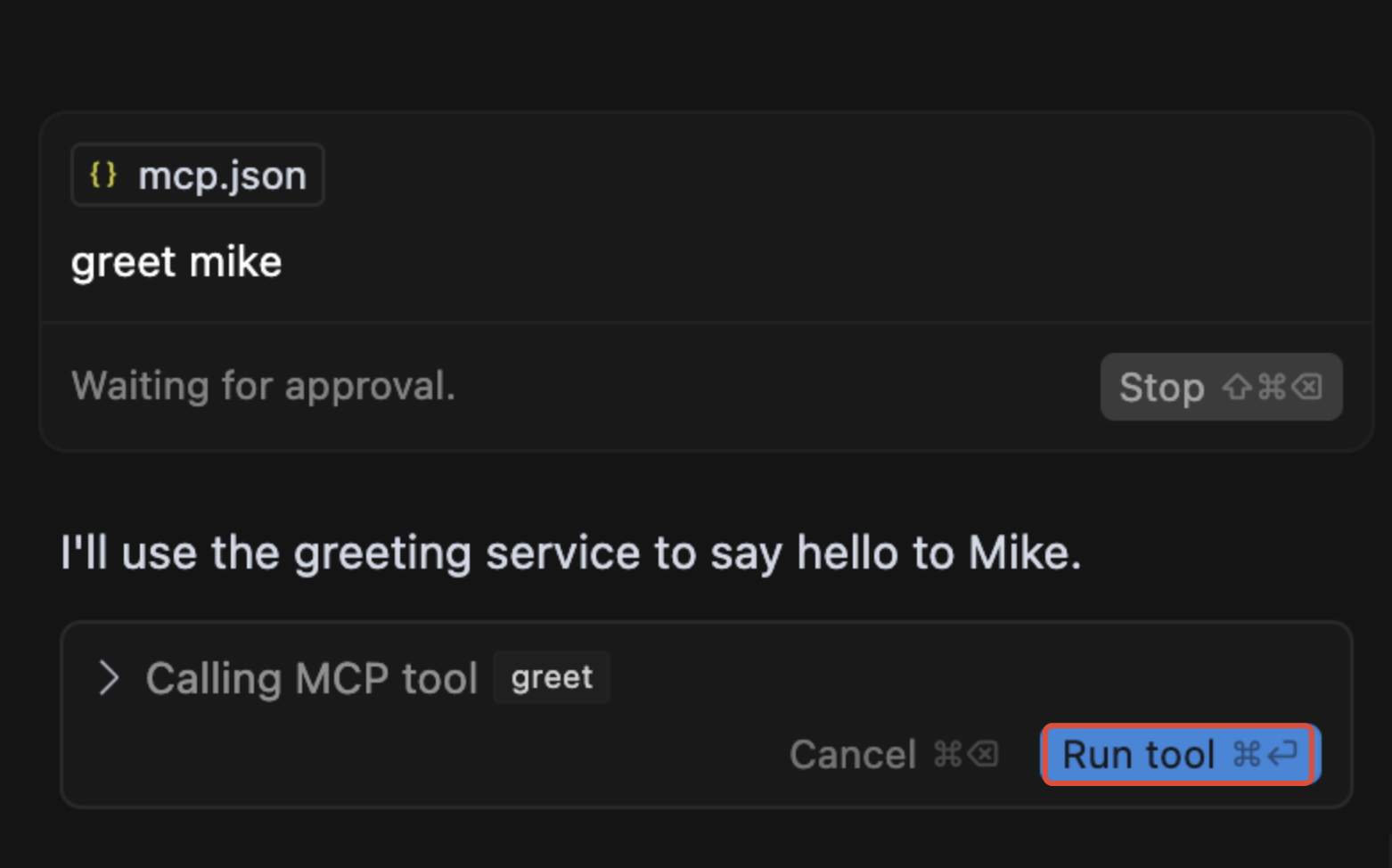Click the command glyph on Run tool
The height and width of the screenshot is (868, 1392).
click(1246, 755)
